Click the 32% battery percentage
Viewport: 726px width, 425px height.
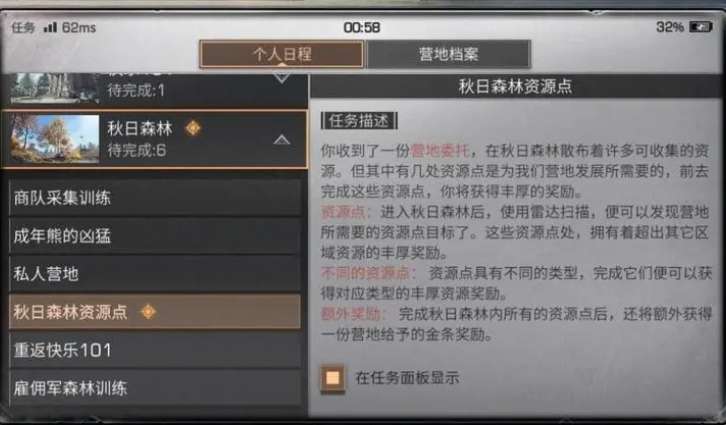point(670,27)
